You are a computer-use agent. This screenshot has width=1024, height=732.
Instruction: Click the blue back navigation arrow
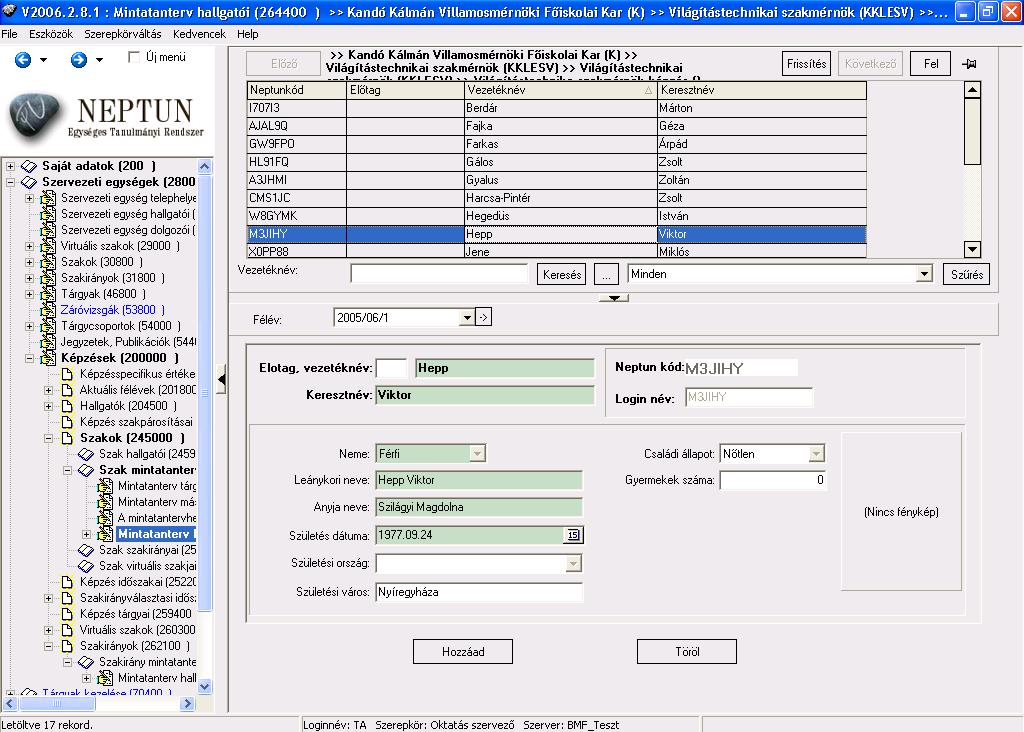point(23,60)
